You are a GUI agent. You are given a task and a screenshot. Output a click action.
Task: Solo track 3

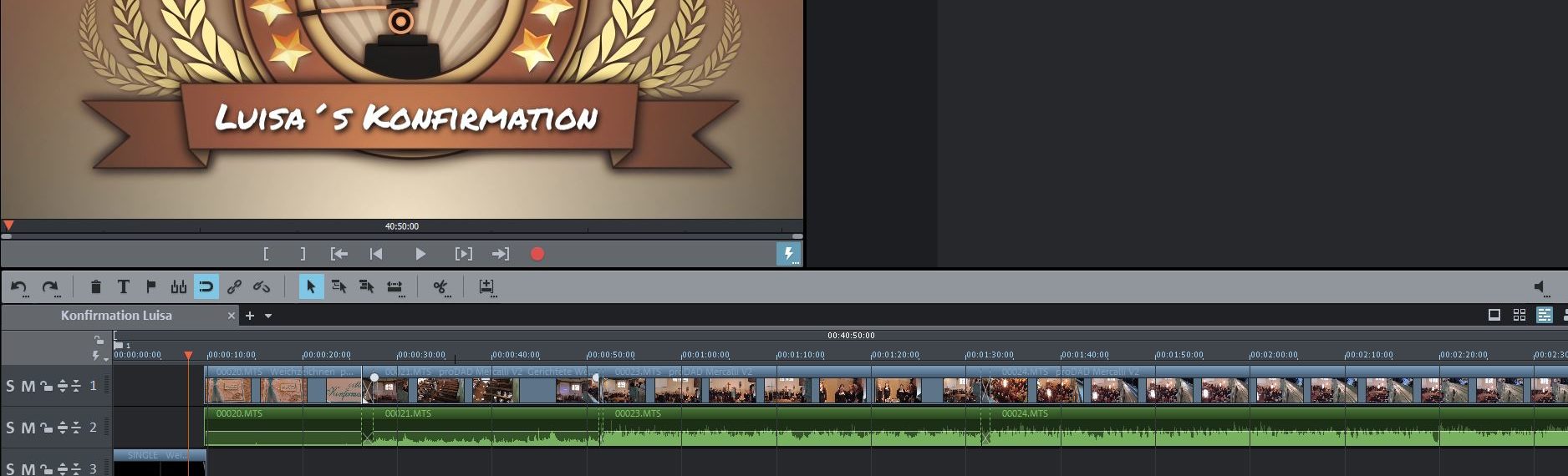[x=10, y=468]
